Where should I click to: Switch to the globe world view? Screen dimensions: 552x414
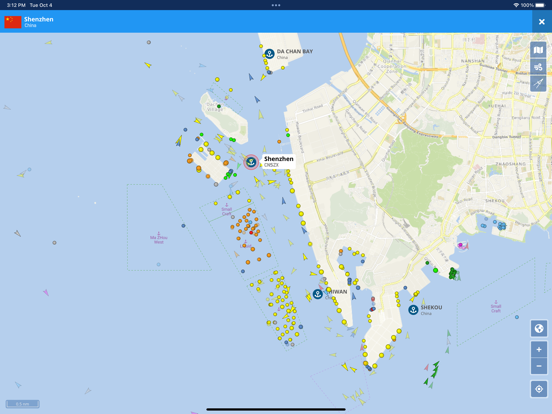coord(539,328)
